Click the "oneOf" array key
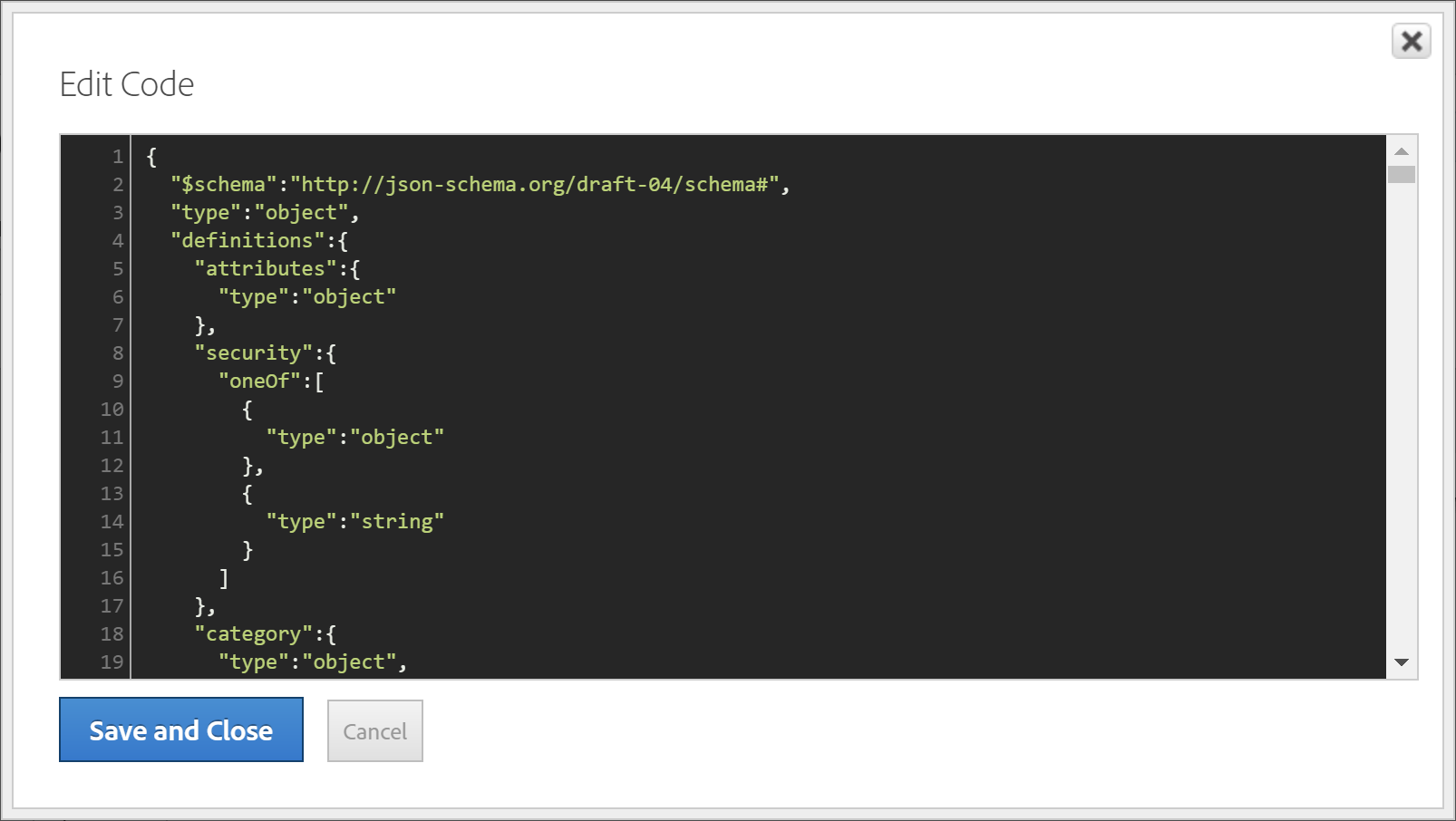1456x821 pixels. coord(259,382)
